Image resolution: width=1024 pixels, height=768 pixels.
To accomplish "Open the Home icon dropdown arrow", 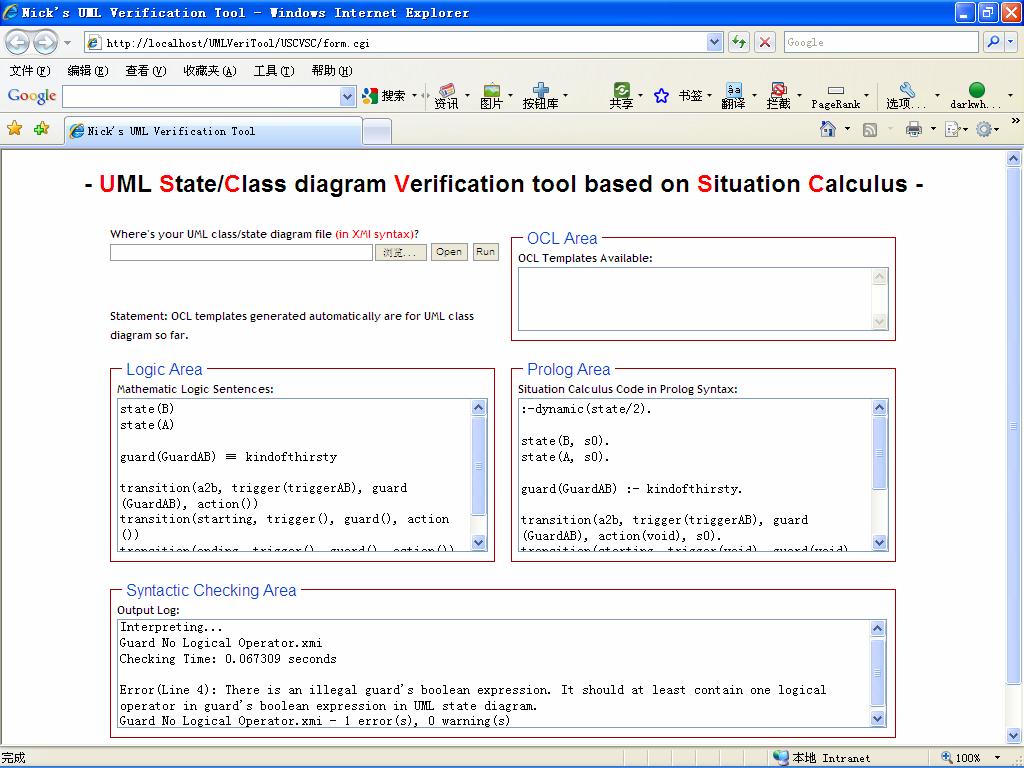I will [847, 129].
